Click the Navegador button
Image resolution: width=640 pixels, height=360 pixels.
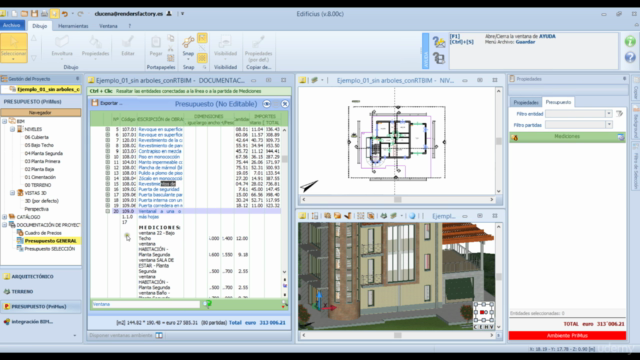click(40, 112)
